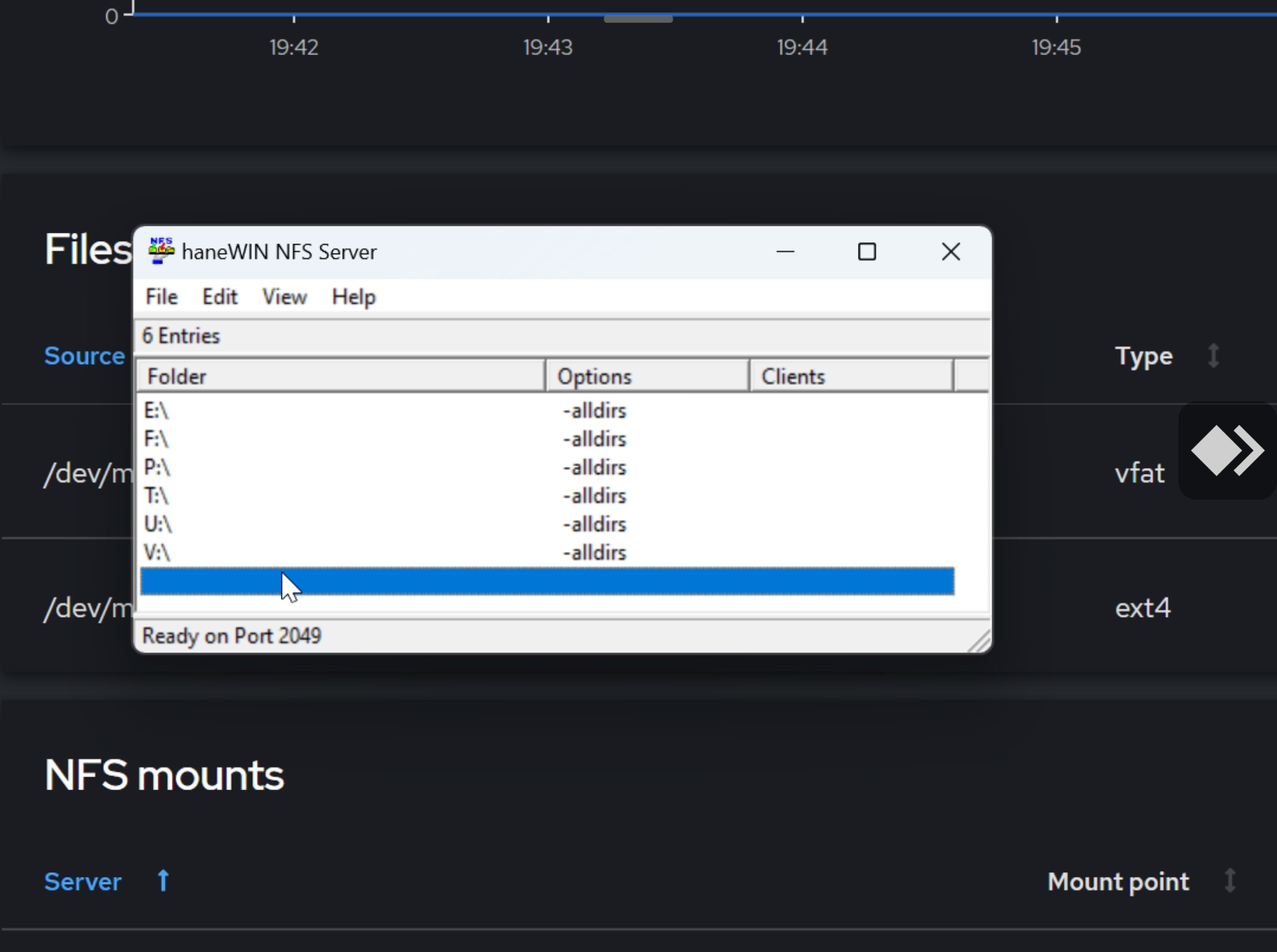Open the View menu
1277x952 pixels.
(x=284, y=297)
